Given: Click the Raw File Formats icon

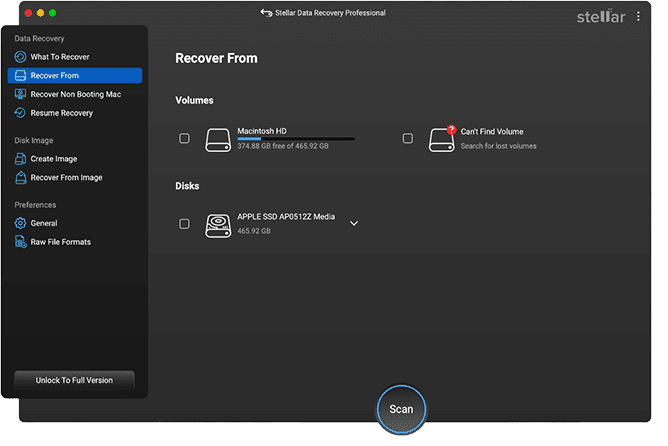Looking at the screenshot, I should (x=20, y=242).
